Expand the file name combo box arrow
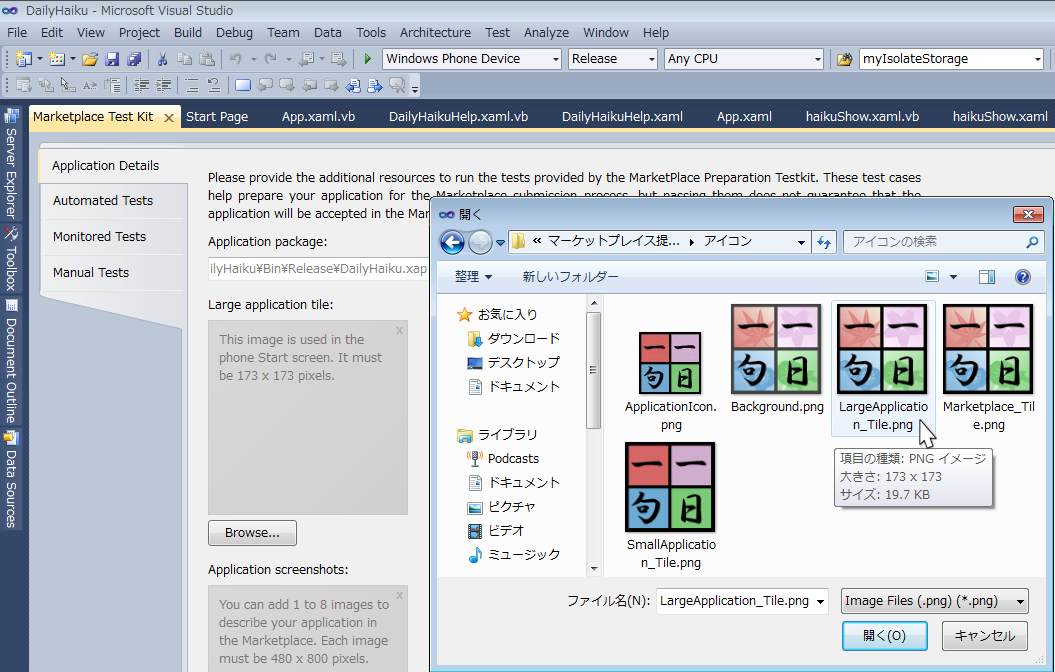The image size is (1055, 672). (x=820, y=601)
